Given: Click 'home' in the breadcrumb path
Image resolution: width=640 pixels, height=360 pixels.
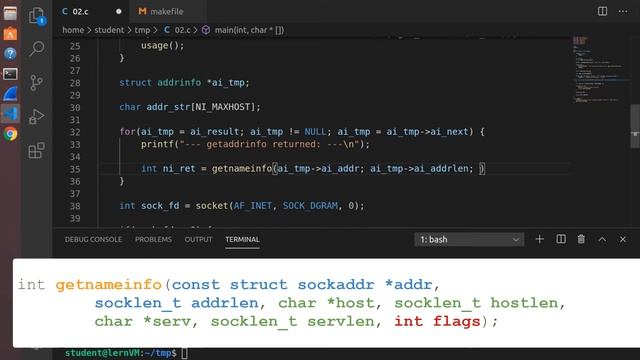Looking at the screenshot, I should [x=73, y=30].
